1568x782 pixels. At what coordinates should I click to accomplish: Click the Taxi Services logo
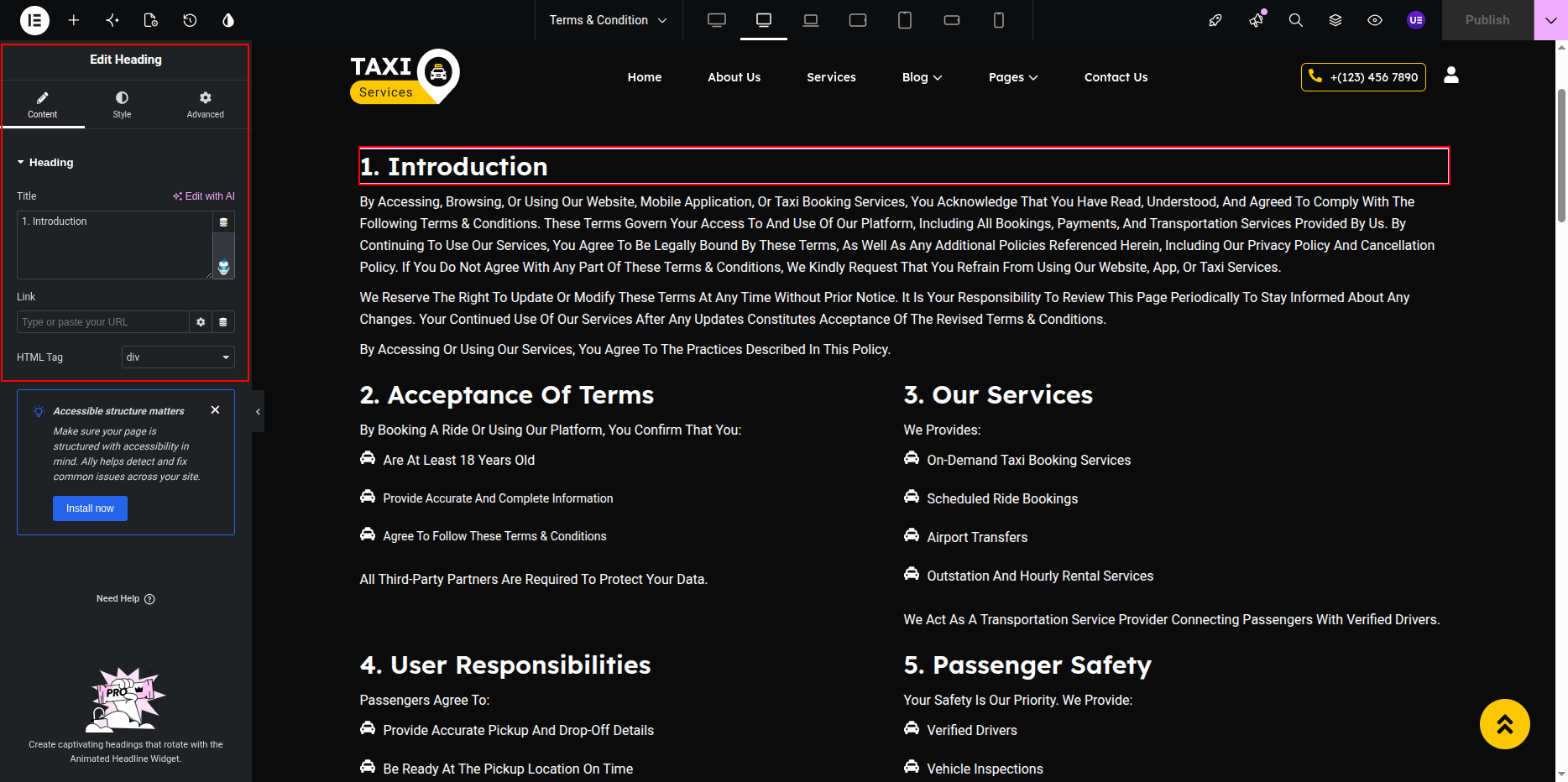(x=405, y=76)
